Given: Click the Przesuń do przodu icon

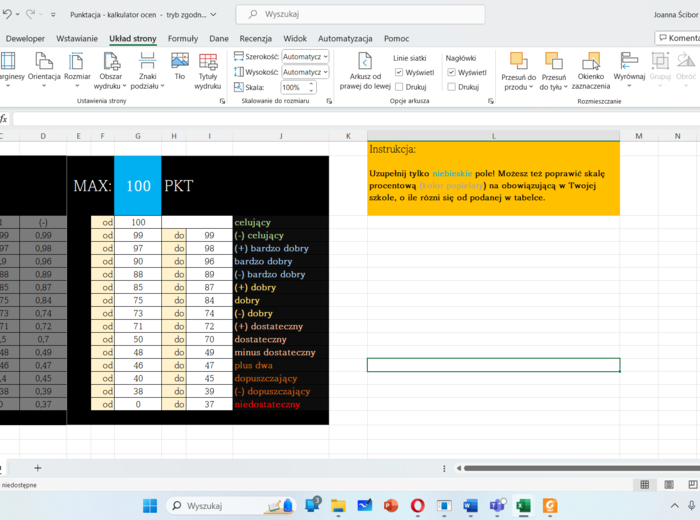Looking at the screenshot, I should point(518,68).
